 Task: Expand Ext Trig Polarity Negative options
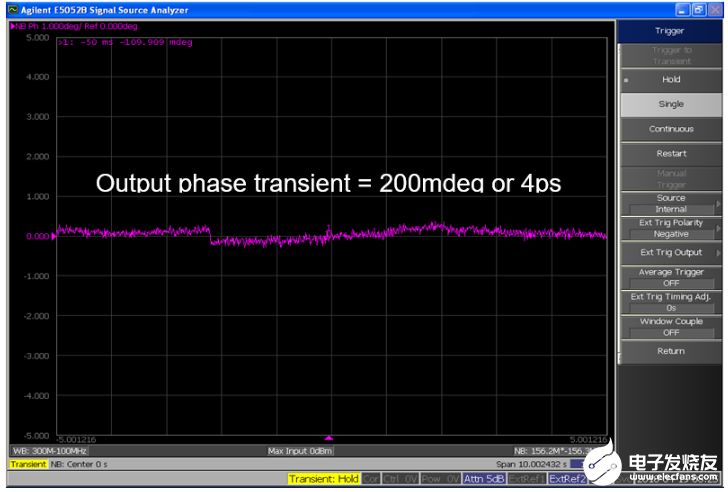671,228
